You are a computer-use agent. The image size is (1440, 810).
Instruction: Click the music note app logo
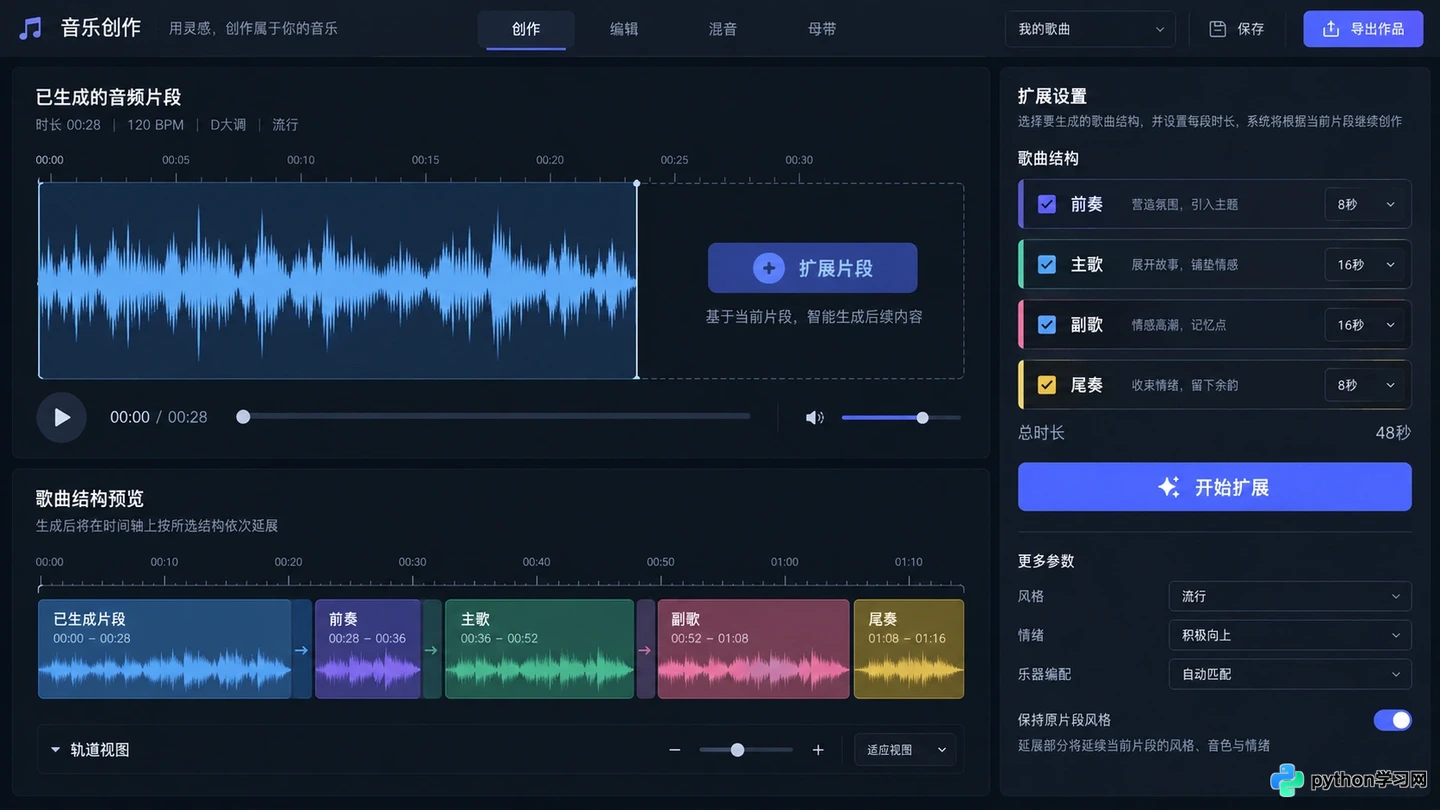click(31, 28)
